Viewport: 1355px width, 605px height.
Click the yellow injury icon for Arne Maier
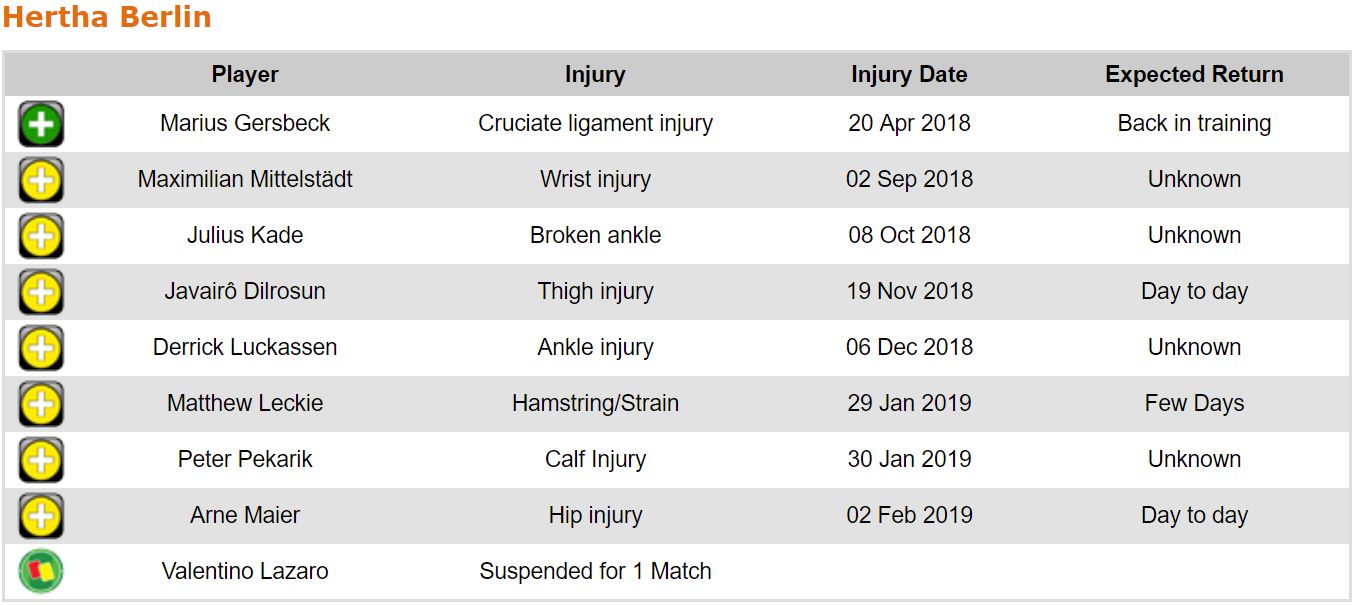[x=41, y=516]
